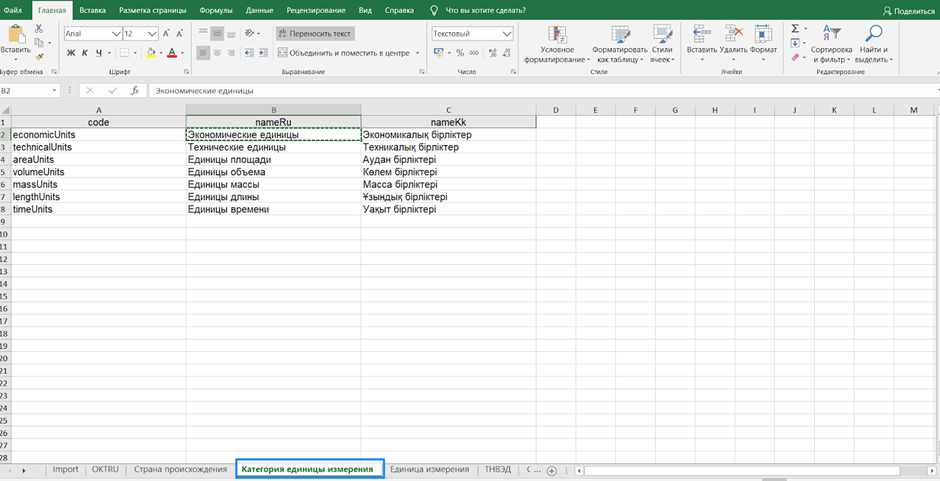Open font color dropdown arrow

point(182,53)
